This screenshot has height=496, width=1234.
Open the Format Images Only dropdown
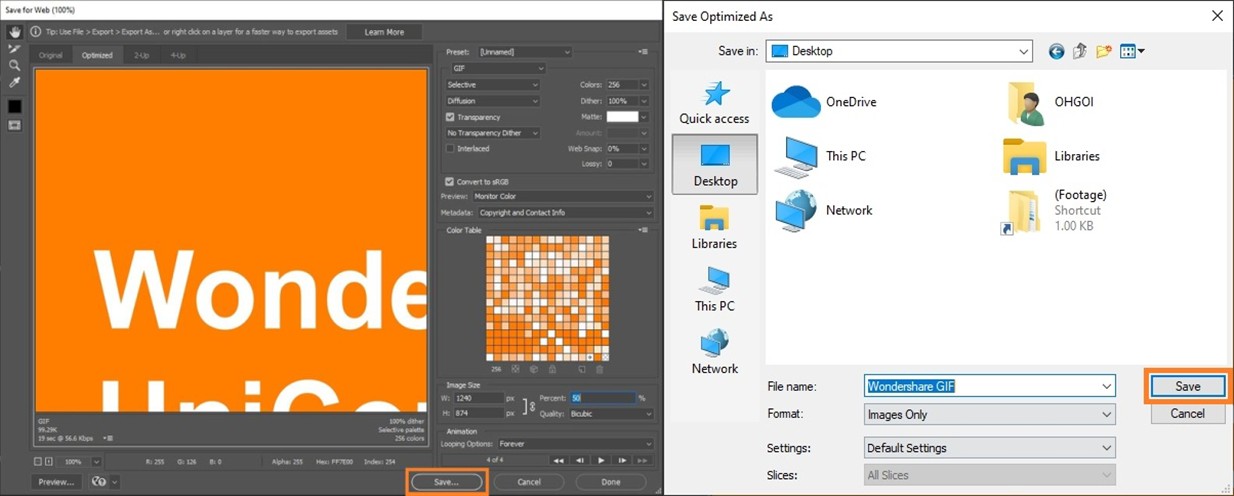click(x=990, y=414)
